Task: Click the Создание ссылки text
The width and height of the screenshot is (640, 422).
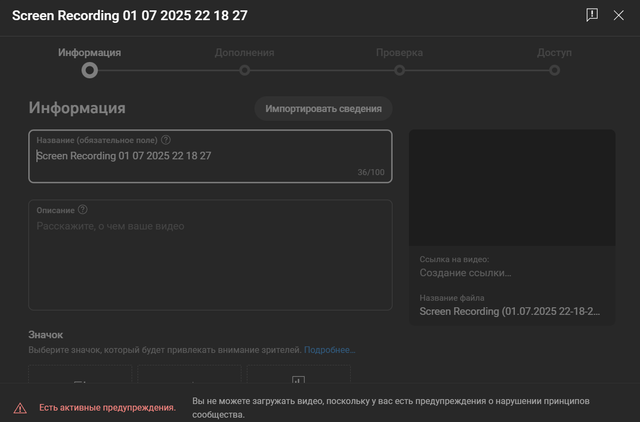Action: pos(465,273)
